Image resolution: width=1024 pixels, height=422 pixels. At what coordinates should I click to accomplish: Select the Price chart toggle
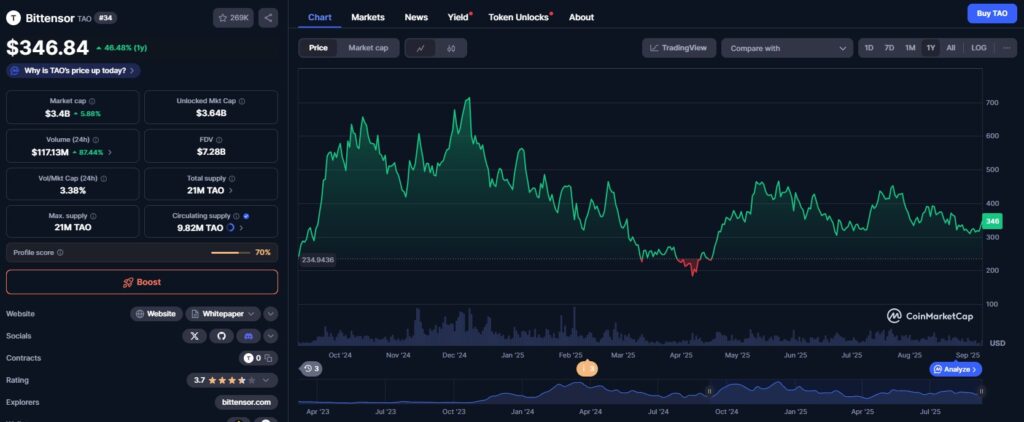pos(319,48)
